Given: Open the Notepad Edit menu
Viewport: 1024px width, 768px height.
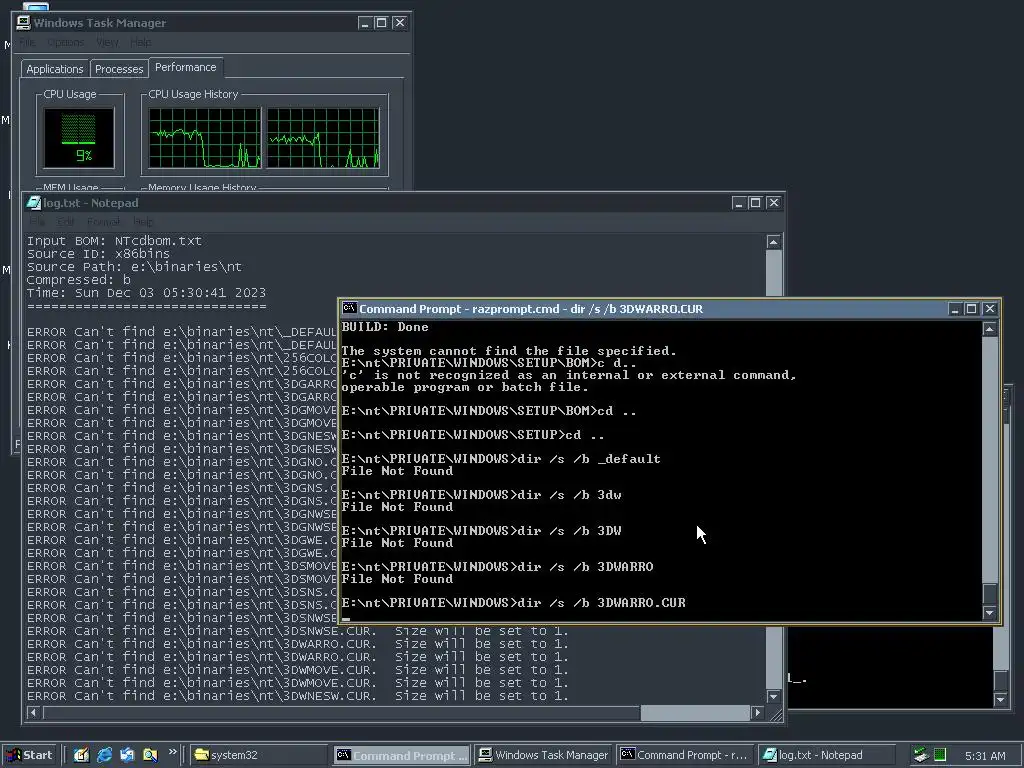Looking at the screenshot, I should click(66, 221).
